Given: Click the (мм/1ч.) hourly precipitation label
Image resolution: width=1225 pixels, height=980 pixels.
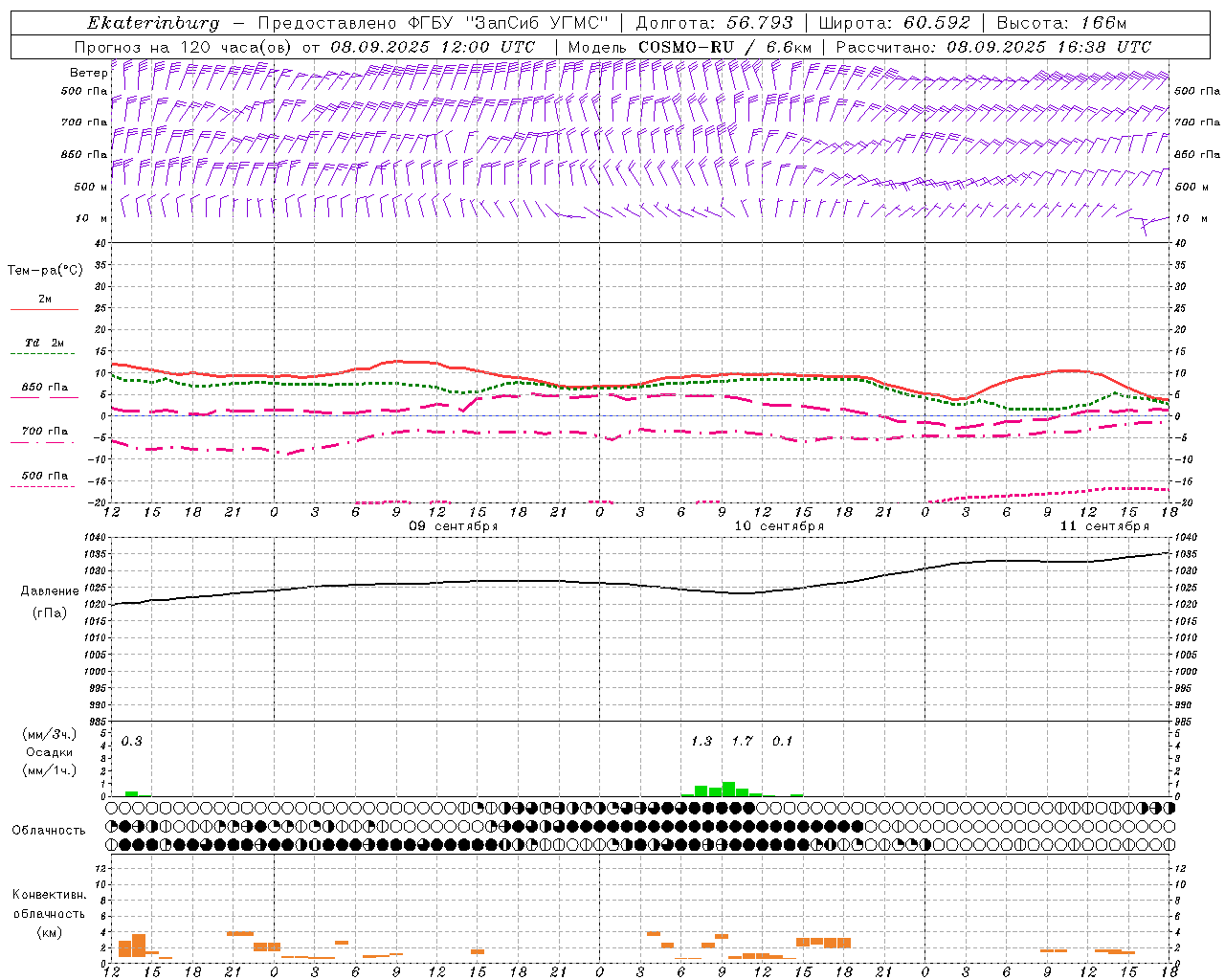Looking at the screenshot, I should (50, 770).
